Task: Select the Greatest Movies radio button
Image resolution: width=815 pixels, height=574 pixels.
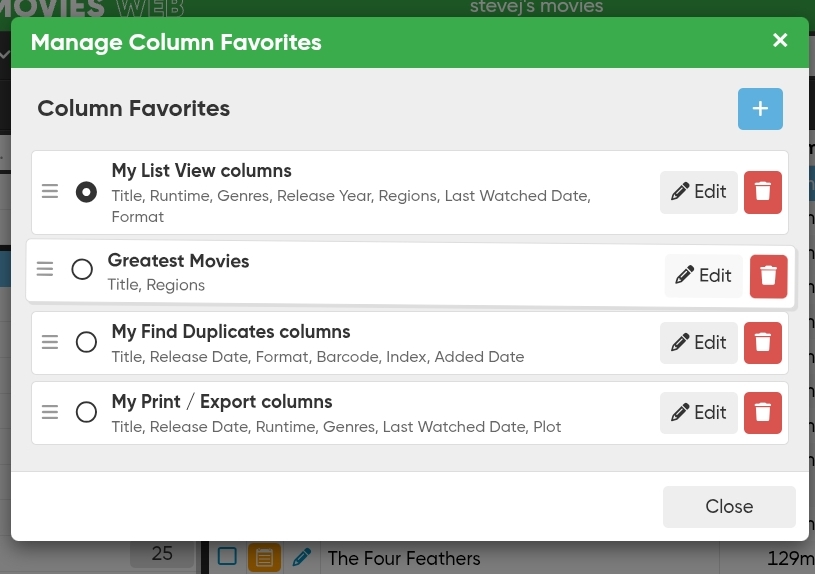Action: [82, 269]
